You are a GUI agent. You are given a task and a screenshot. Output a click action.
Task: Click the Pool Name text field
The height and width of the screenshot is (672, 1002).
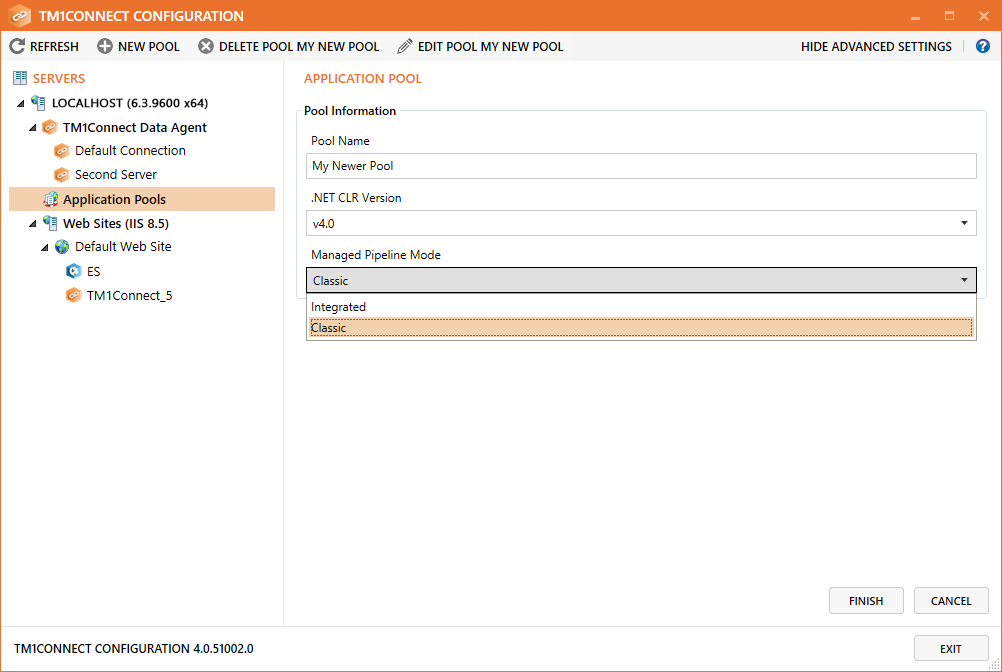point(641,166)
